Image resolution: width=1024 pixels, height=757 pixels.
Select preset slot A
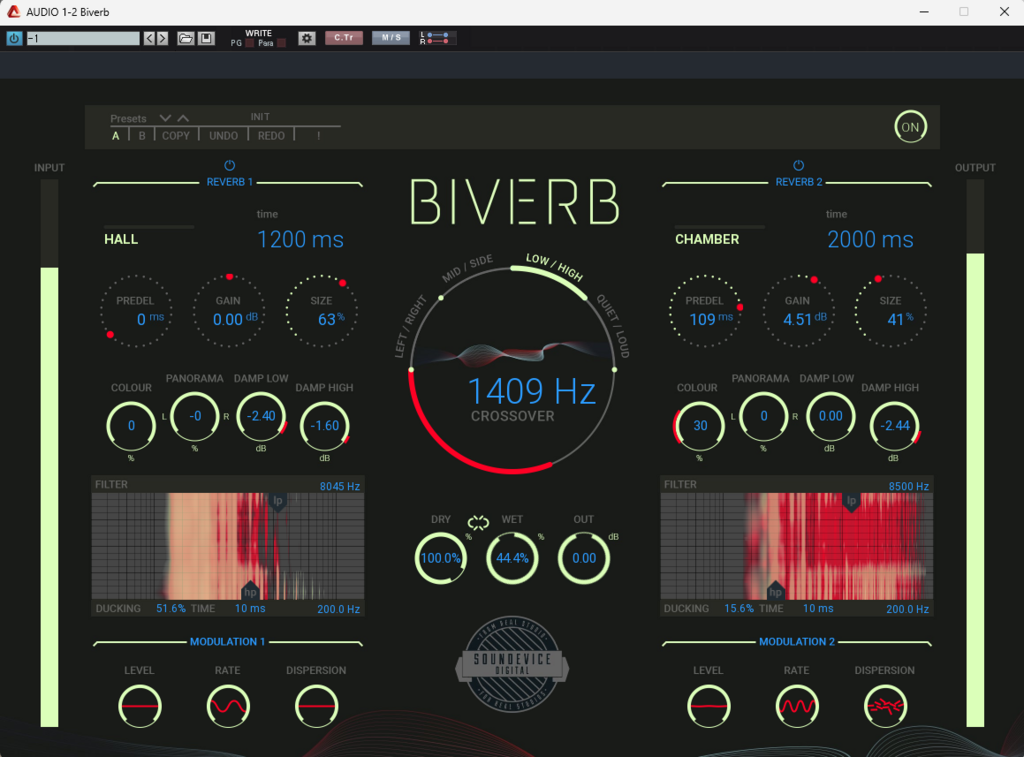tap(116, 136)
